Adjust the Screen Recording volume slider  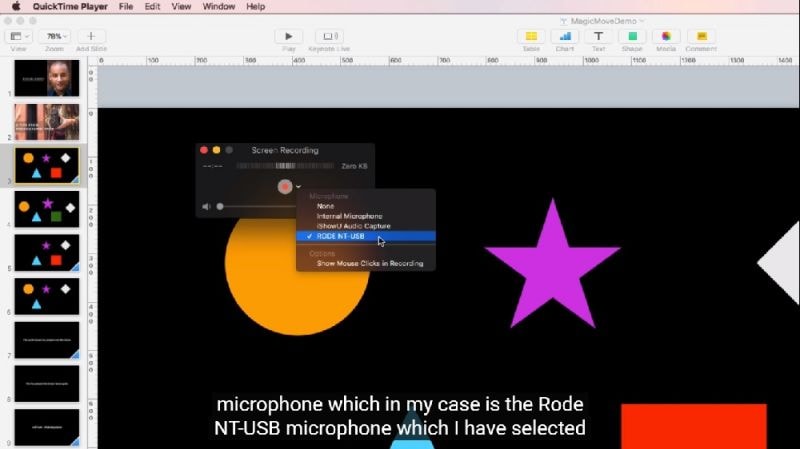tap(220, 207)
